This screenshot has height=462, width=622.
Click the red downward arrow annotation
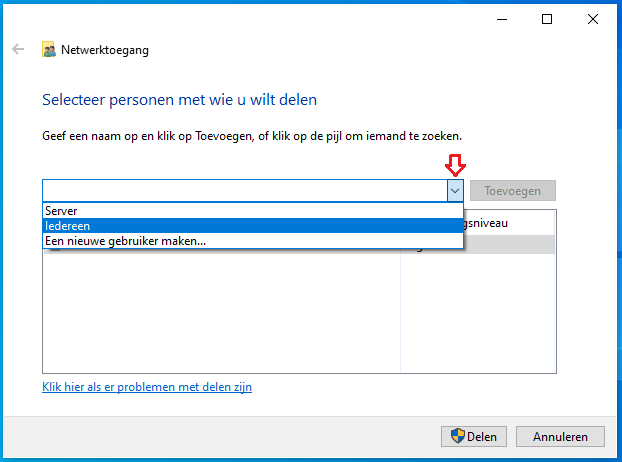455,165
